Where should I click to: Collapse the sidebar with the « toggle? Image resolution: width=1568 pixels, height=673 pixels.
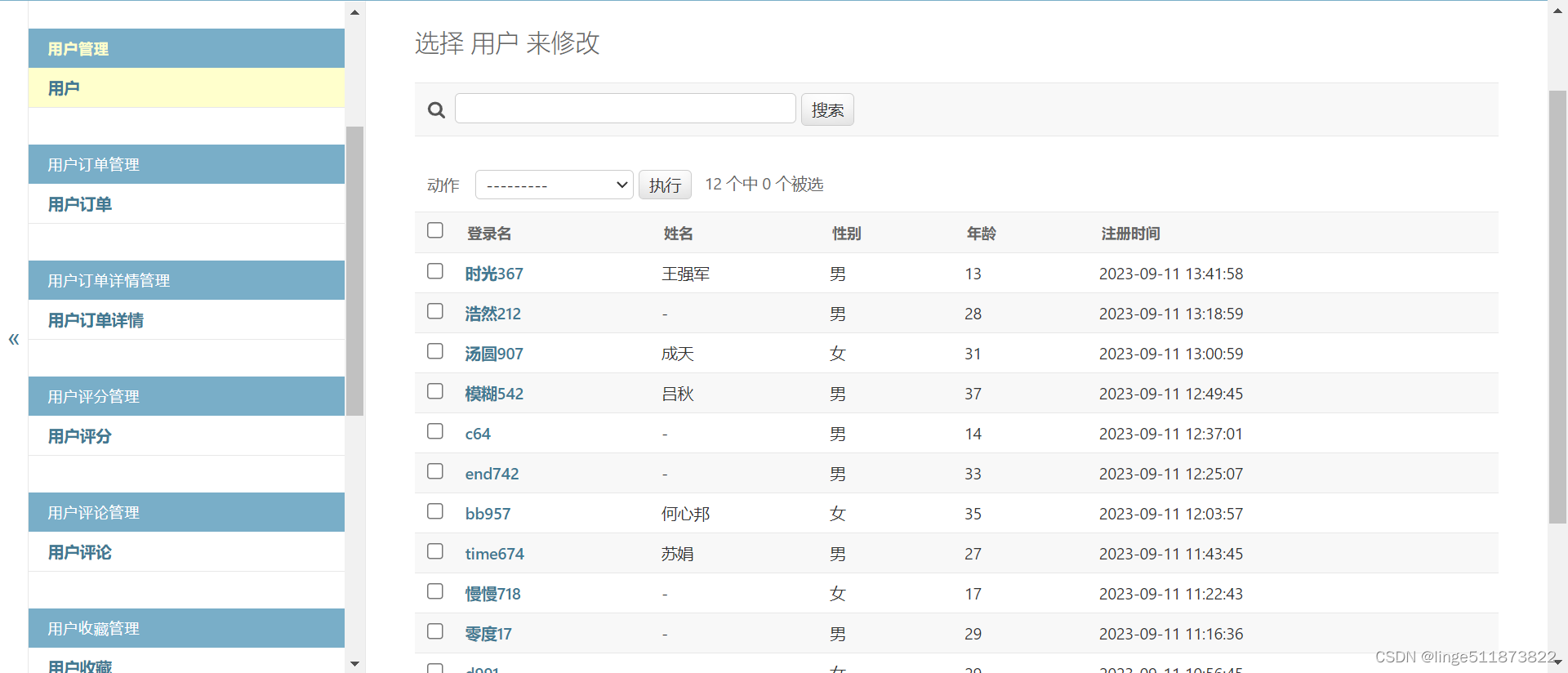[x=14, y=339]
